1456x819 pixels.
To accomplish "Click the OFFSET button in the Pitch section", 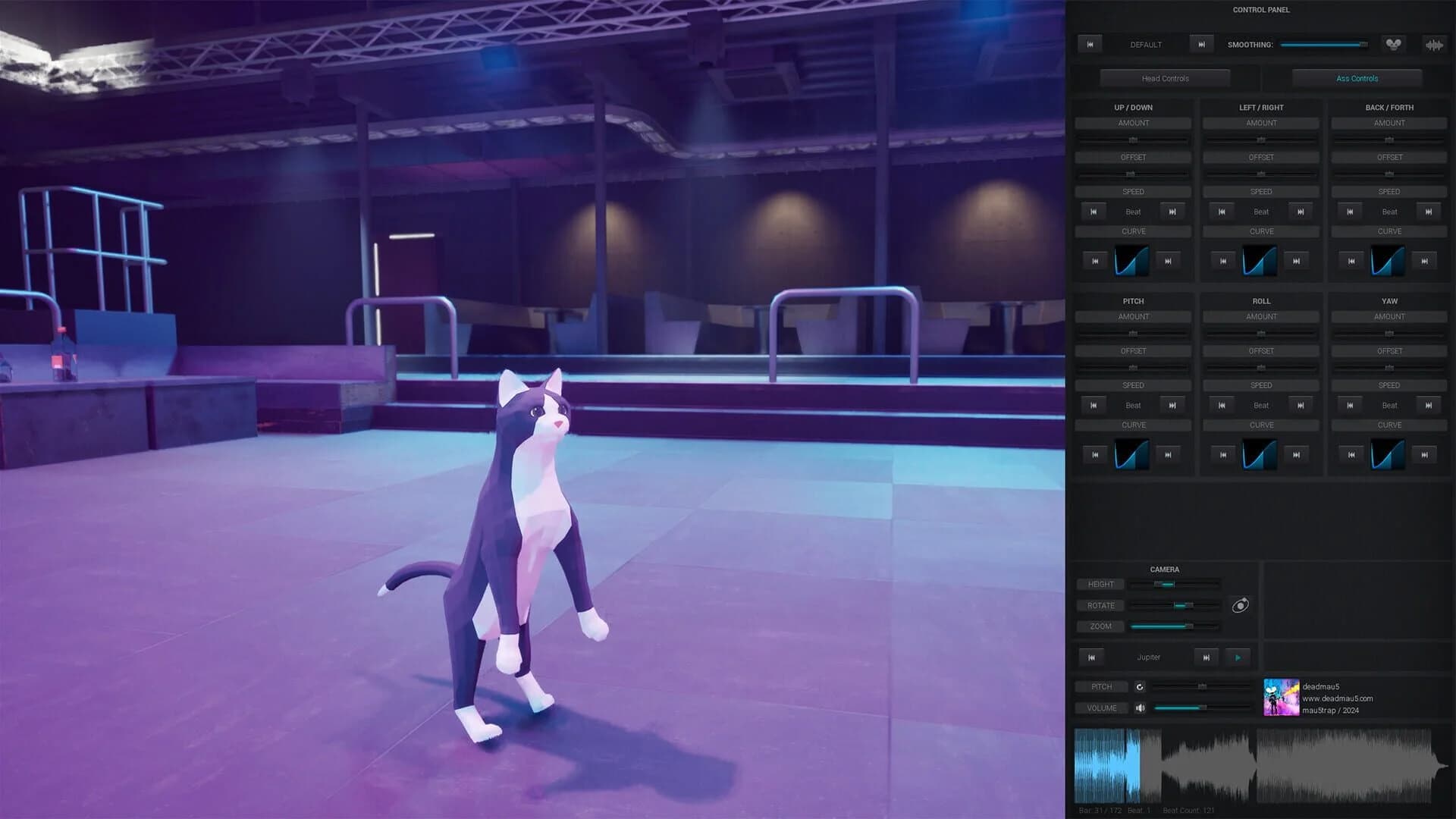I will (x=1132, y=351).
